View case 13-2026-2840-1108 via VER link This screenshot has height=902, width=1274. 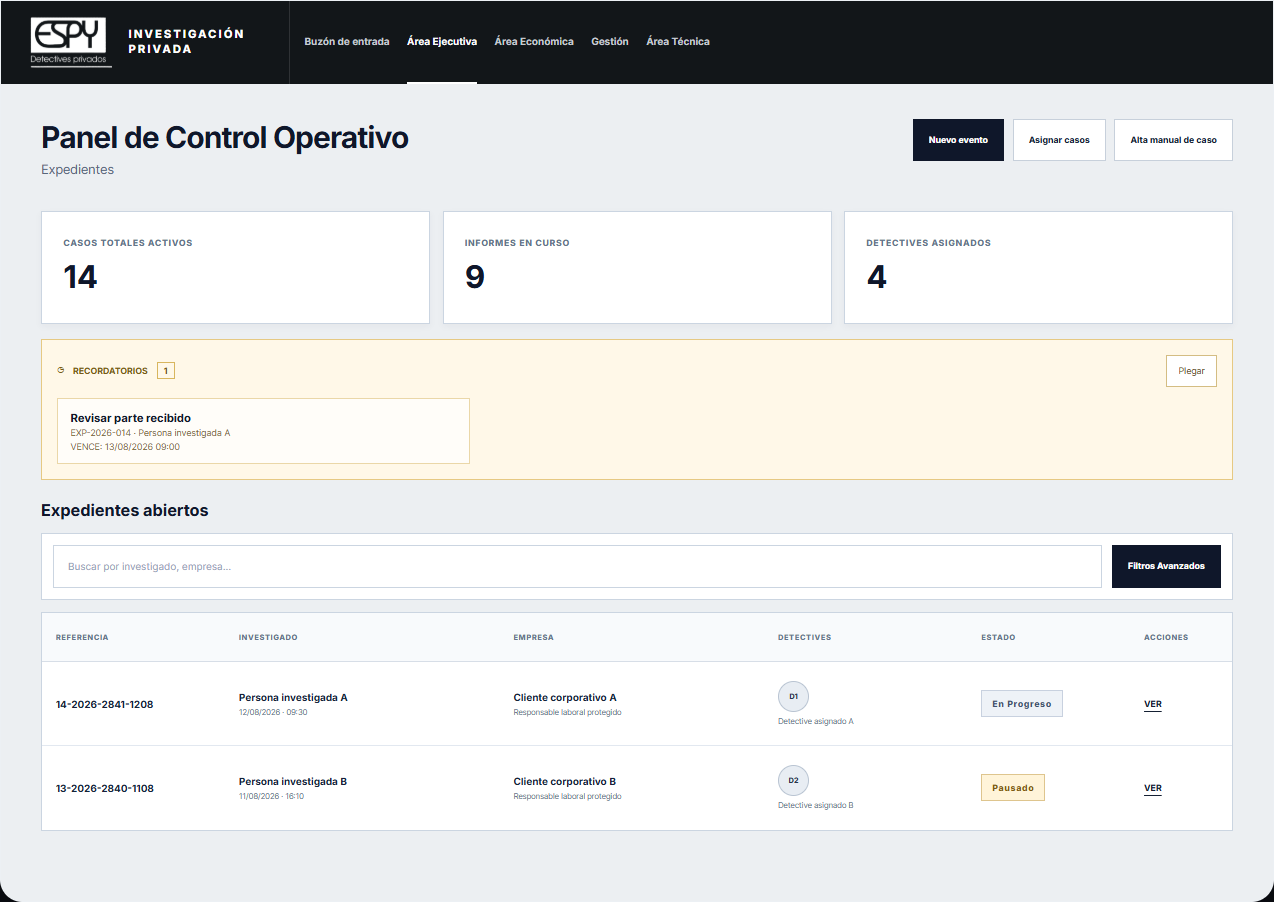tap(1153, 789)
